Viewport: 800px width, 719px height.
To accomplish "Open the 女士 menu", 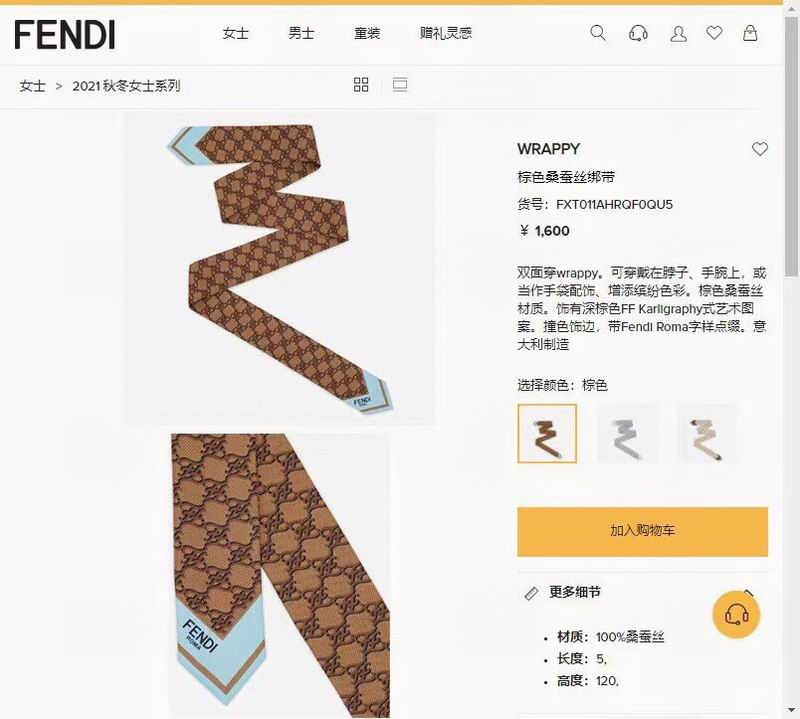I will [x=235, y=34].
